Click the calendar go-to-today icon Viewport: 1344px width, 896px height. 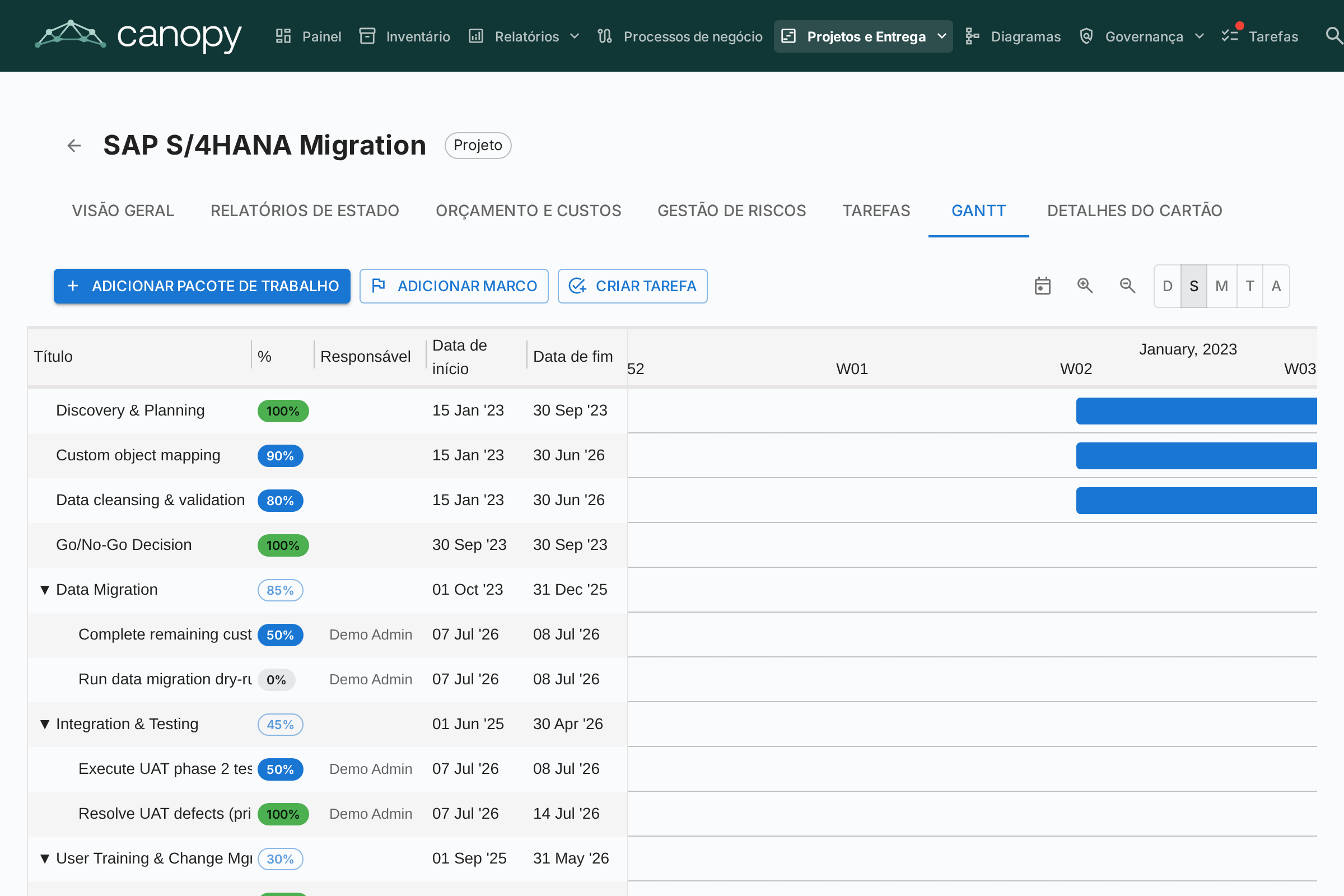coord(1043,286)
